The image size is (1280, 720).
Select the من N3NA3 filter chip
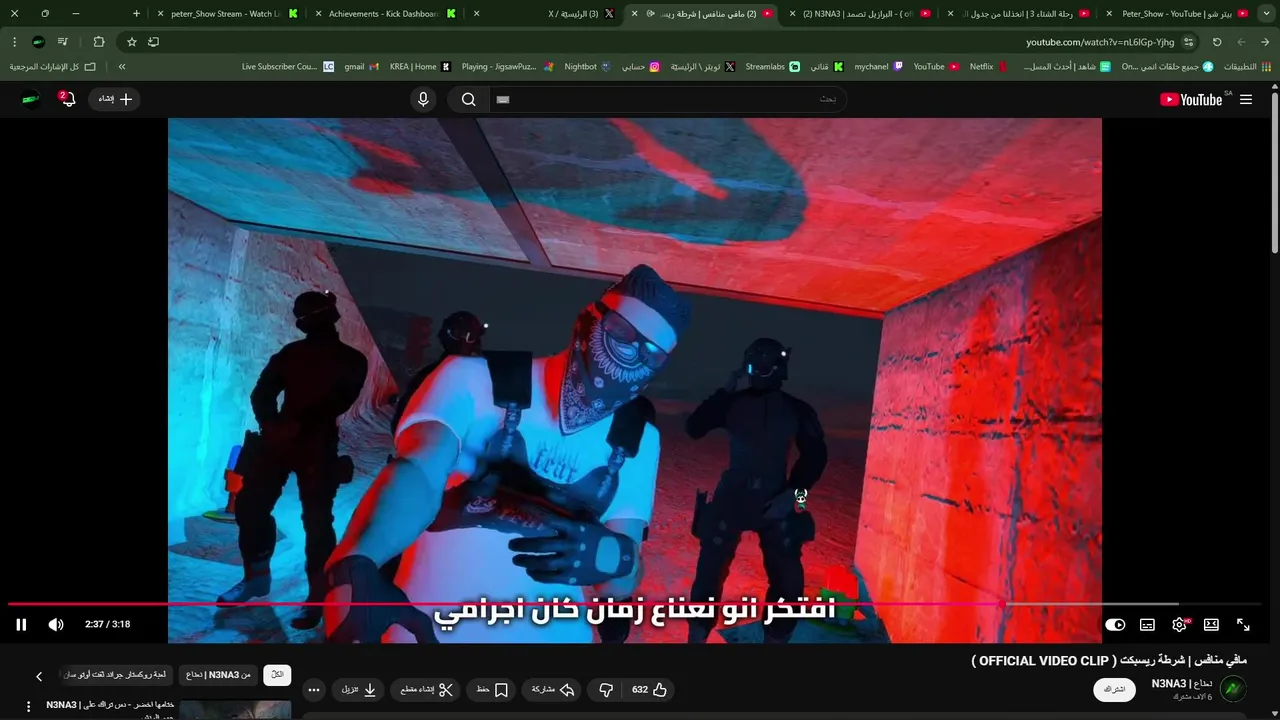pyautogui.click(x=218, y=675)
